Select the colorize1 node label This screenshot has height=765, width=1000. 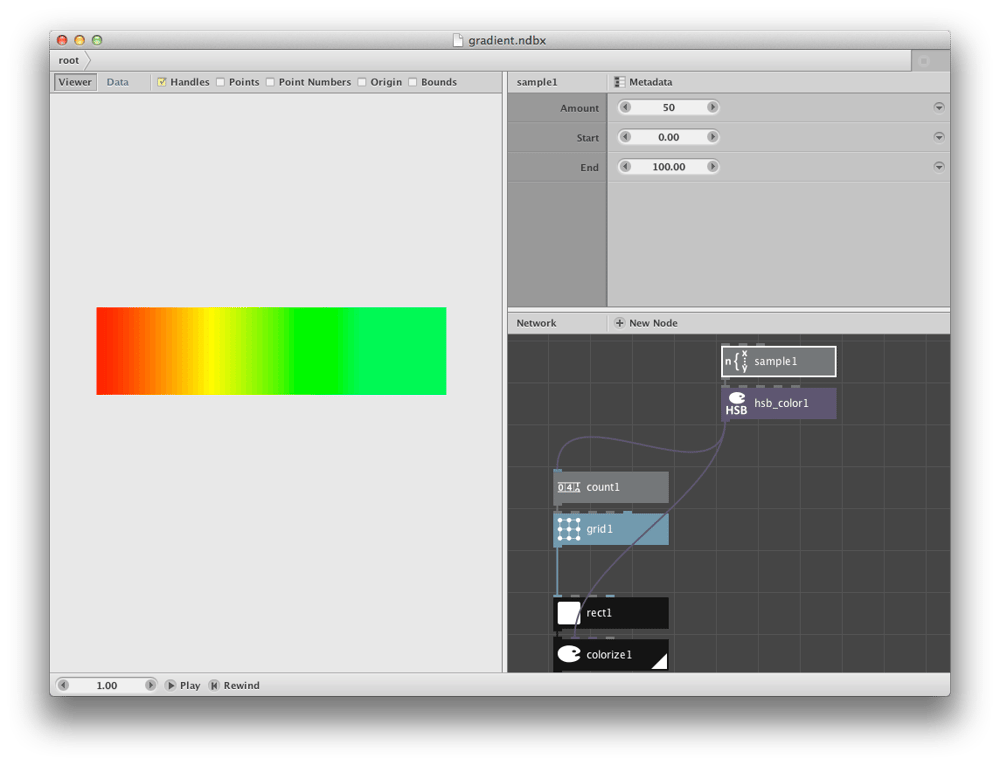pos(609,655)
